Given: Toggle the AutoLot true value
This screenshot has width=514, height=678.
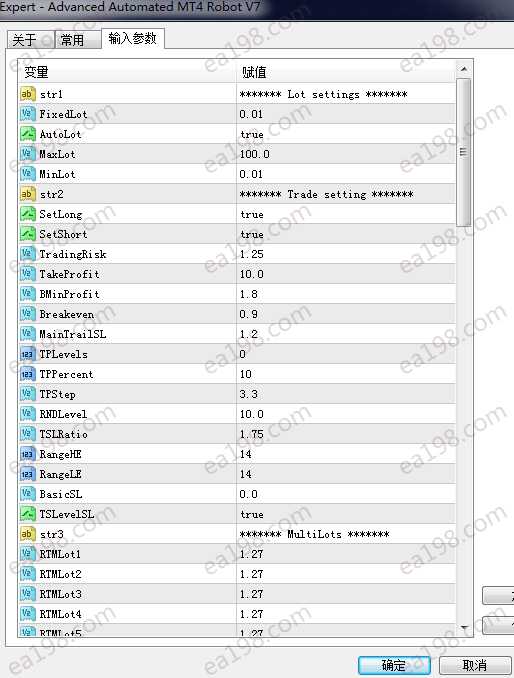Looking at the screenshot, I should pyautogui.click(x=346, y=134).
